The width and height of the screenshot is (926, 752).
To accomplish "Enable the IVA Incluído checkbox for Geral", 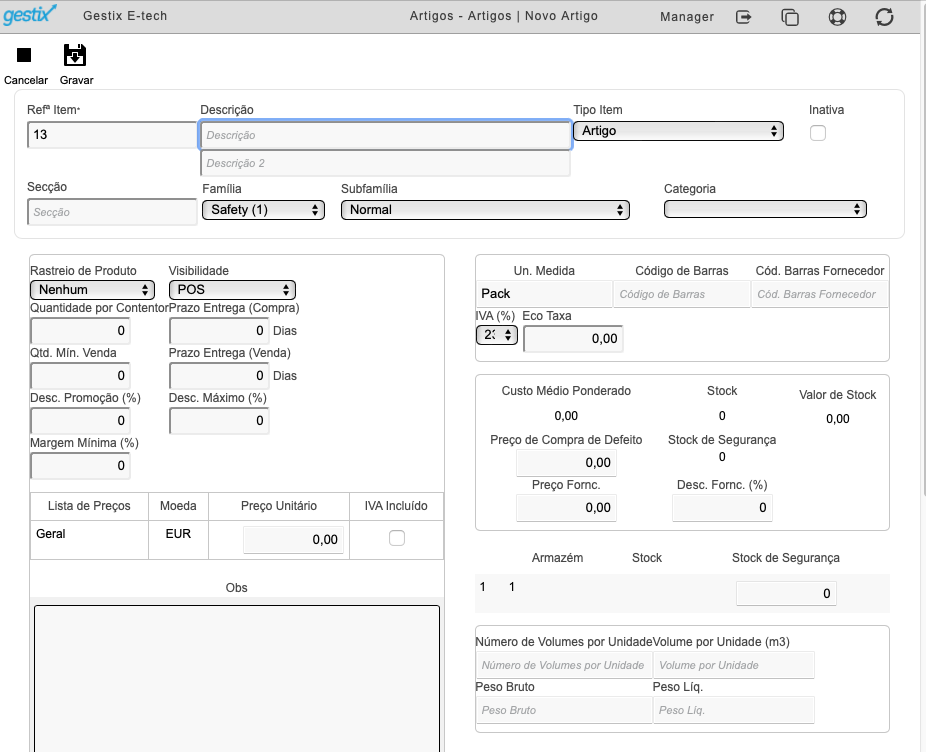I will [x=397, y=538].
